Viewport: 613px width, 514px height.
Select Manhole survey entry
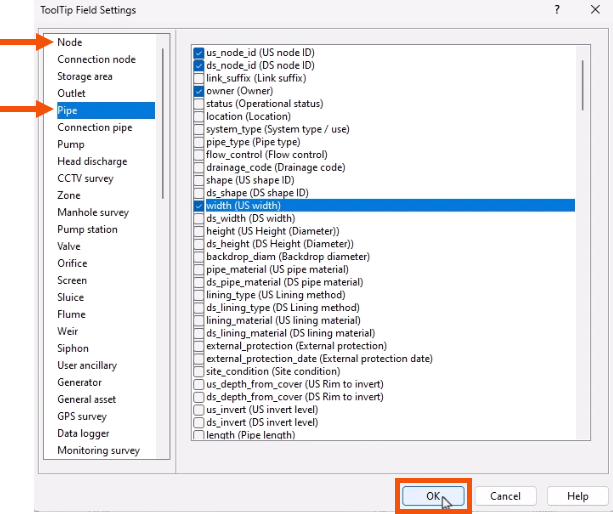[x=93, y=212]
